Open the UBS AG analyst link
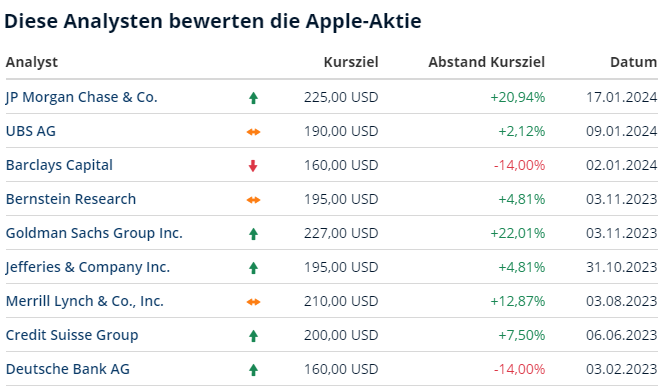The image size is (666, 391). [31, 131]
